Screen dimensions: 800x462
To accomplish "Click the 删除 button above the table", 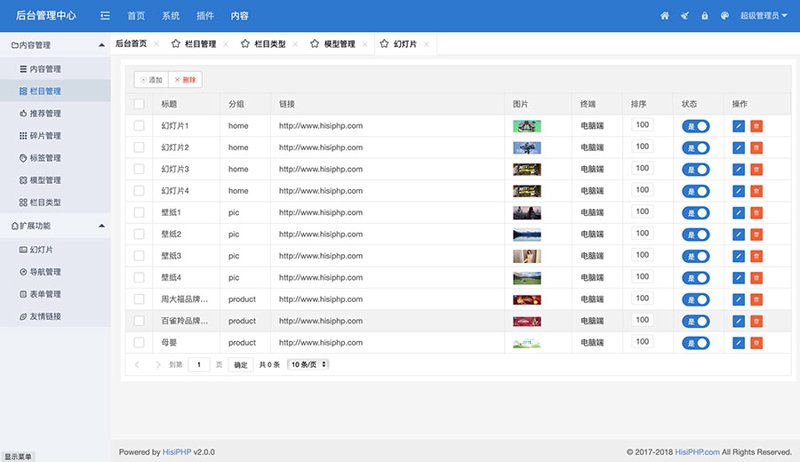I will [x=185, y=80].
